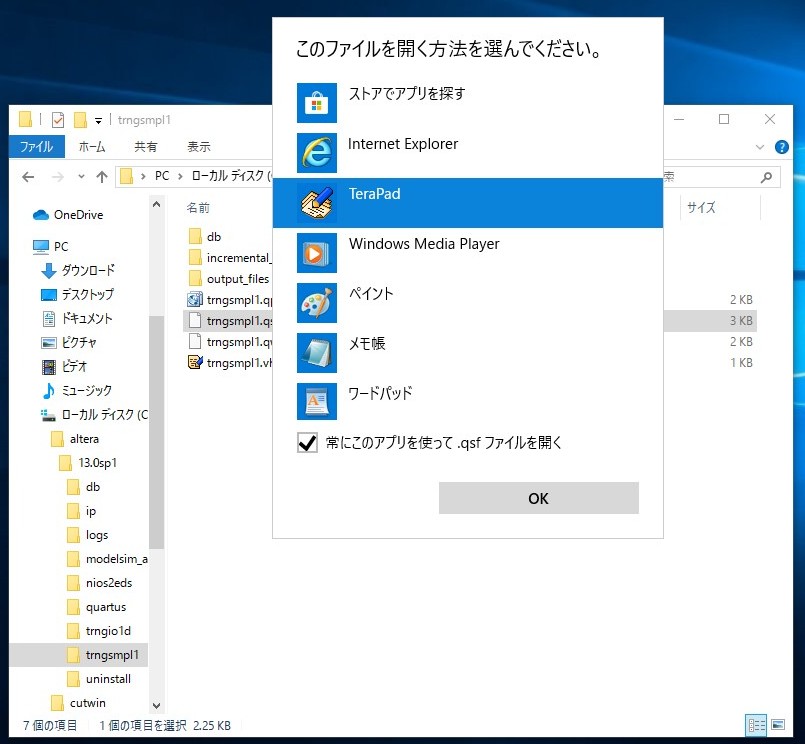The image size is (805, 744).
Task: Choose Windows Media Player to open the file
Action: tap(468, 253)
